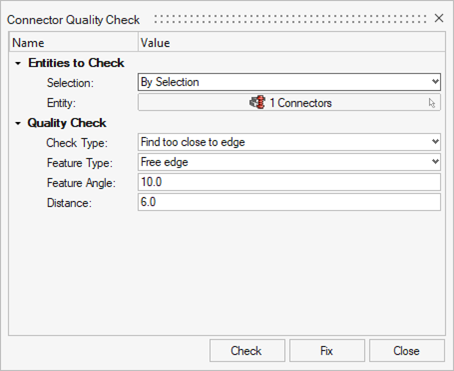Viewport: 454px width, 371px height.
Task: Click the Distance input field
Action: coord(289,202)
